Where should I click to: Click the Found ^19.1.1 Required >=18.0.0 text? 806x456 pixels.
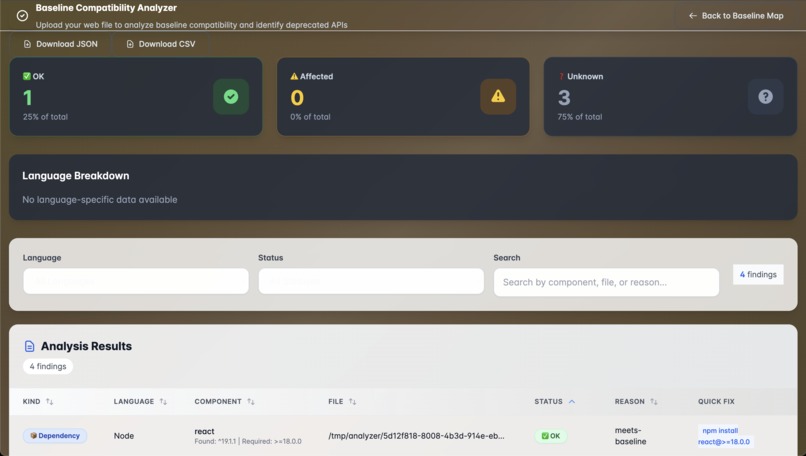tap(248, 442)
